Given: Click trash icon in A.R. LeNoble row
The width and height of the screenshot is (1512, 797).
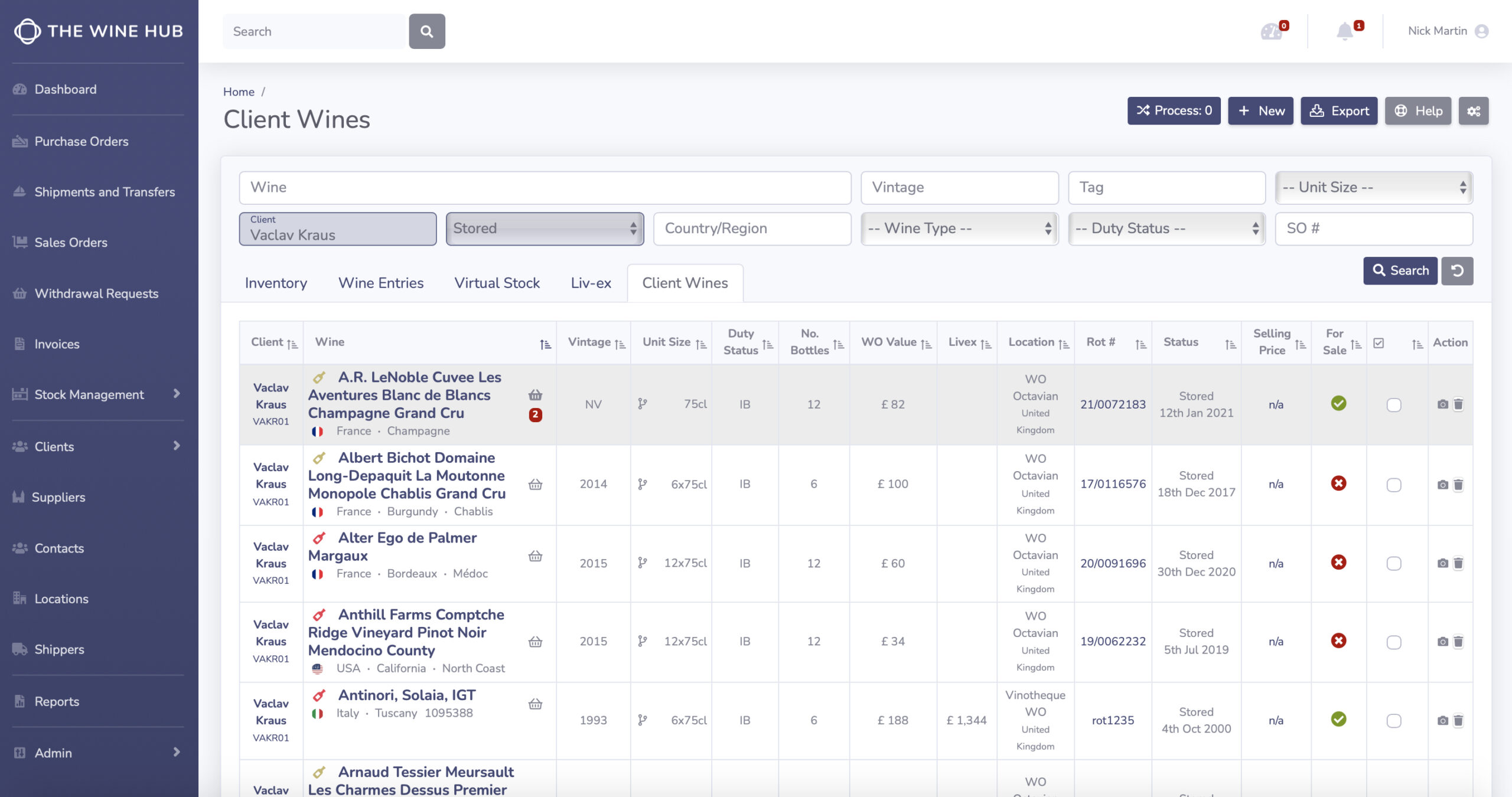Looking at the screenshot, I should click(x=1458, y=404).
